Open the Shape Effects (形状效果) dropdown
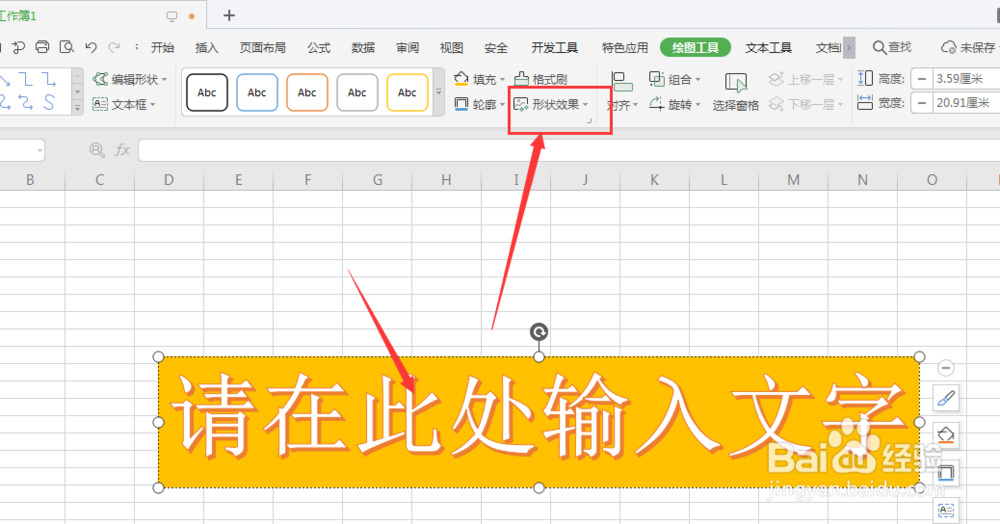 pos(551,104)
